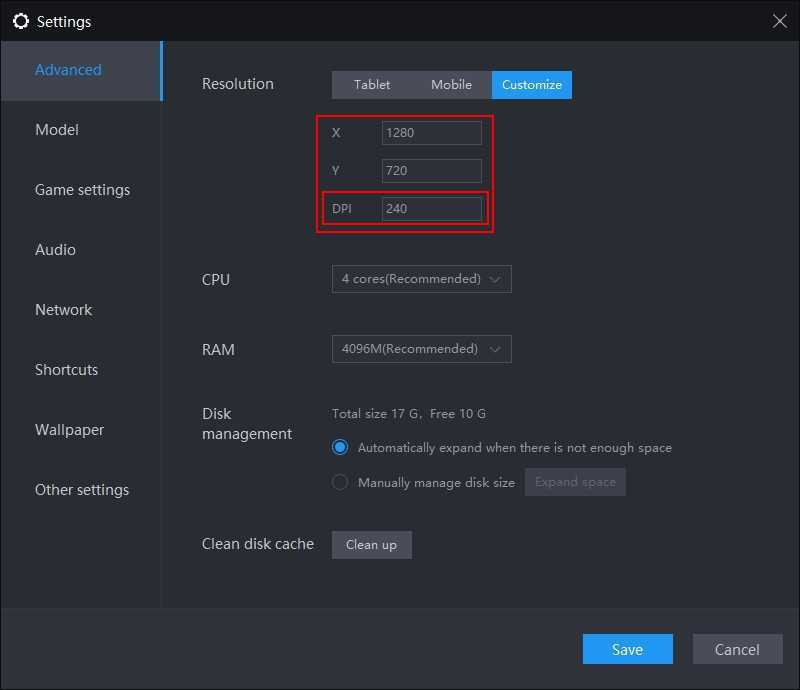Select Tablet resolution mode
This screenshot has height=690, width=800.
[x=372, y=85]
